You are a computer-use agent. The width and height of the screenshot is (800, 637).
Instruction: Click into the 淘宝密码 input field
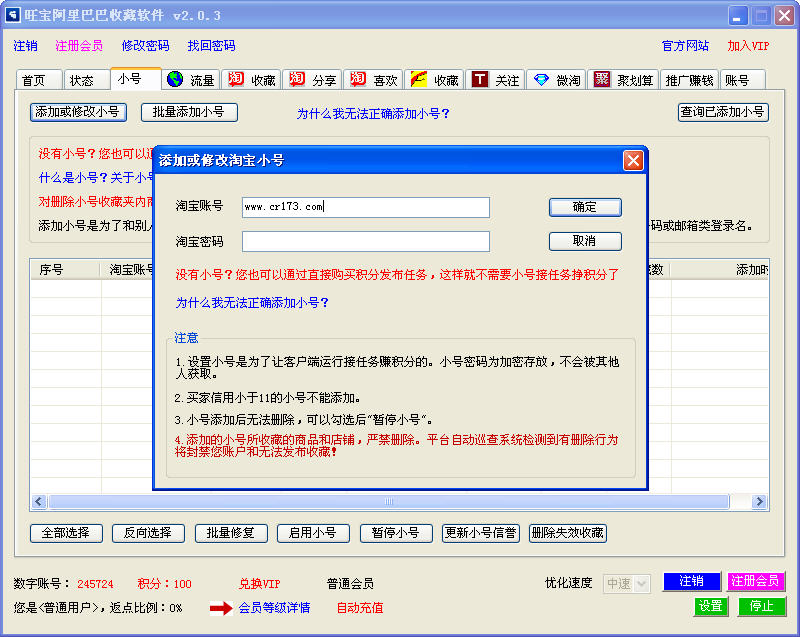tap(366, 241)
